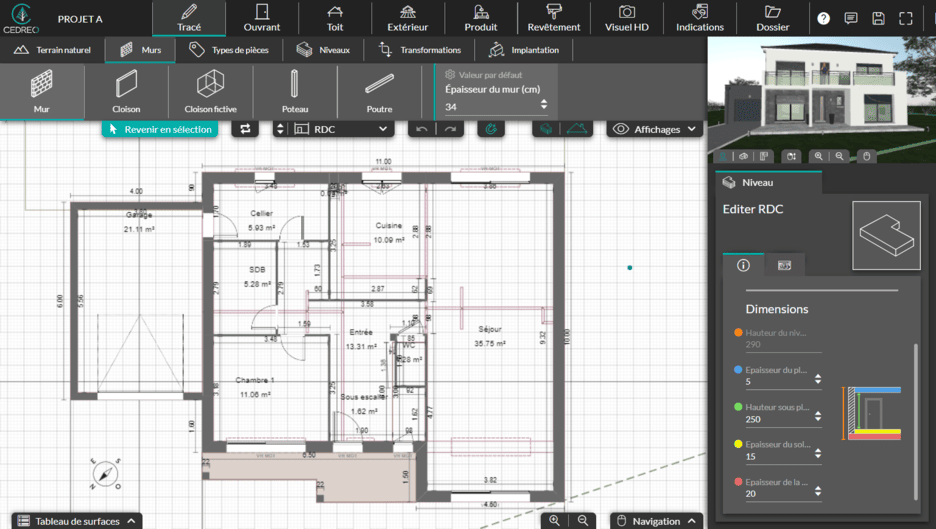This screenshot has height=529, width=936.
Task: Click the Revenir en sélection button
Action: coord(160,129)
